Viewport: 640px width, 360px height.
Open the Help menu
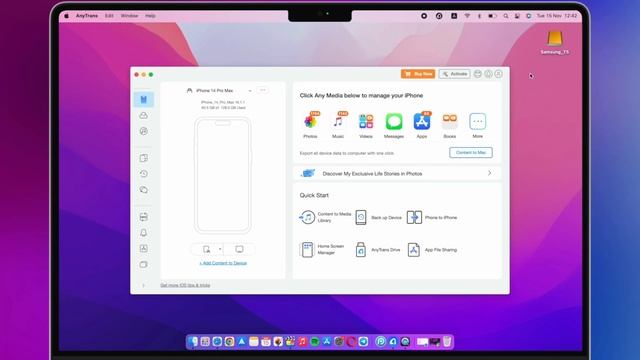click(150, 16)
